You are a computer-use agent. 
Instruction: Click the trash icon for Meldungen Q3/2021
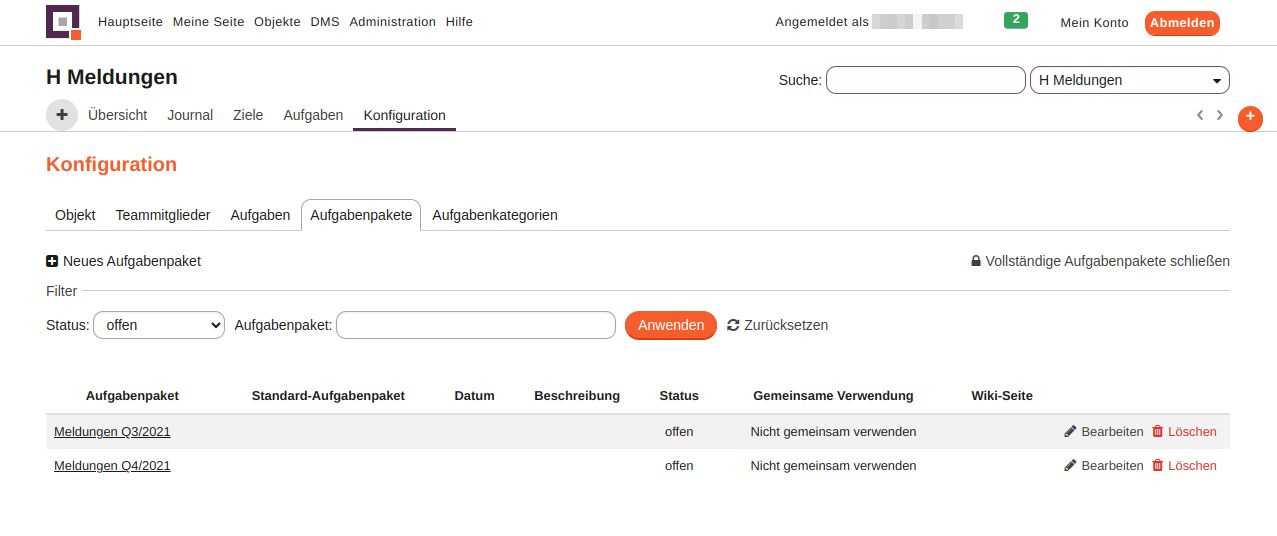[1158, 431]
